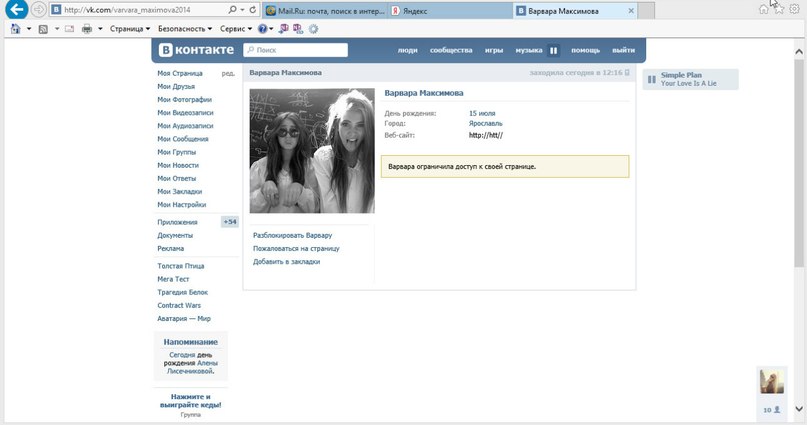Viewport: 807px width, 425px height.
Task: Click выйти to log out
Action: pos(623,50)
